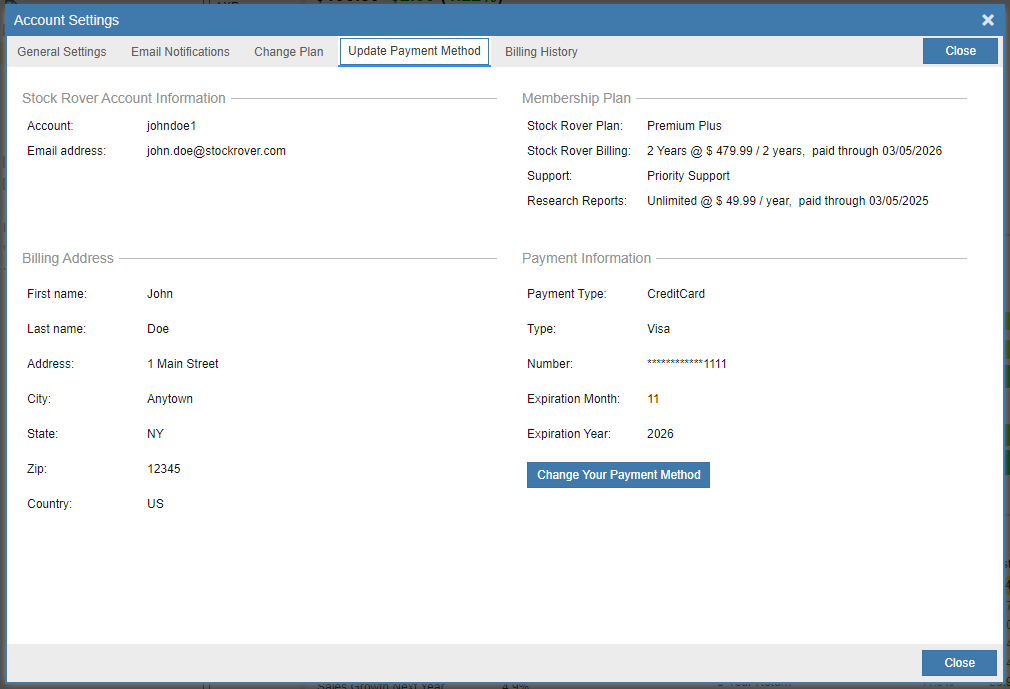Click the 1 Main Street address value
The width and height of the screenshot is (1010, 689).
tap(182, 364)
